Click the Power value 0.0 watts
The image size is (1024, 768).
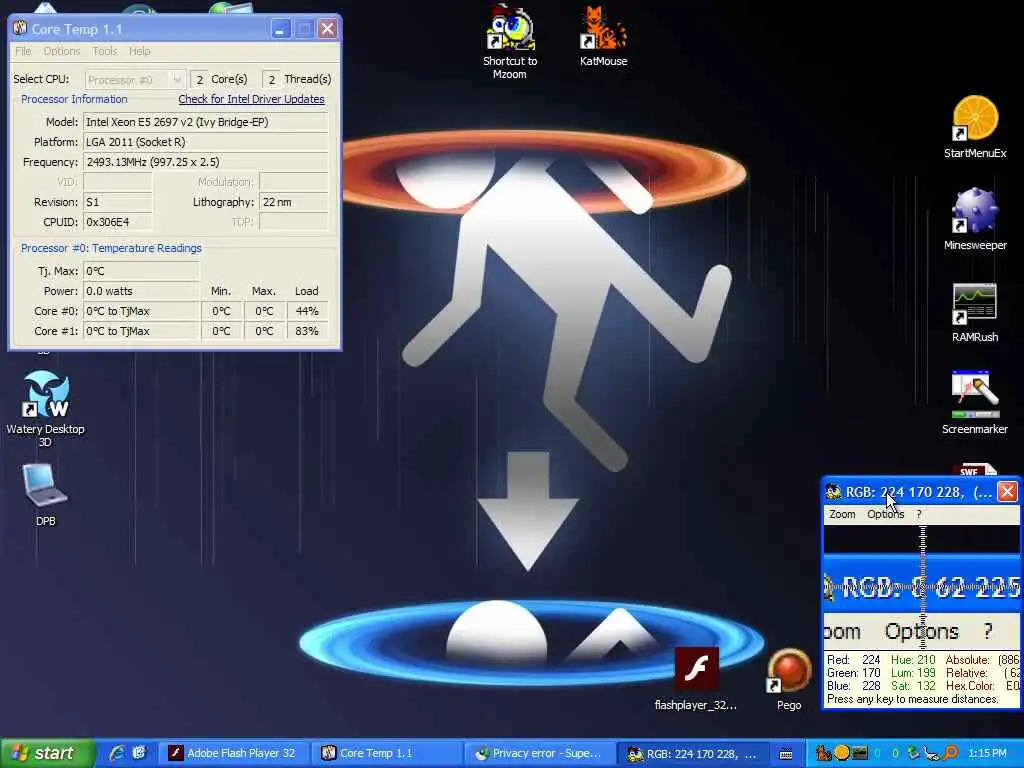coord(141,291)
